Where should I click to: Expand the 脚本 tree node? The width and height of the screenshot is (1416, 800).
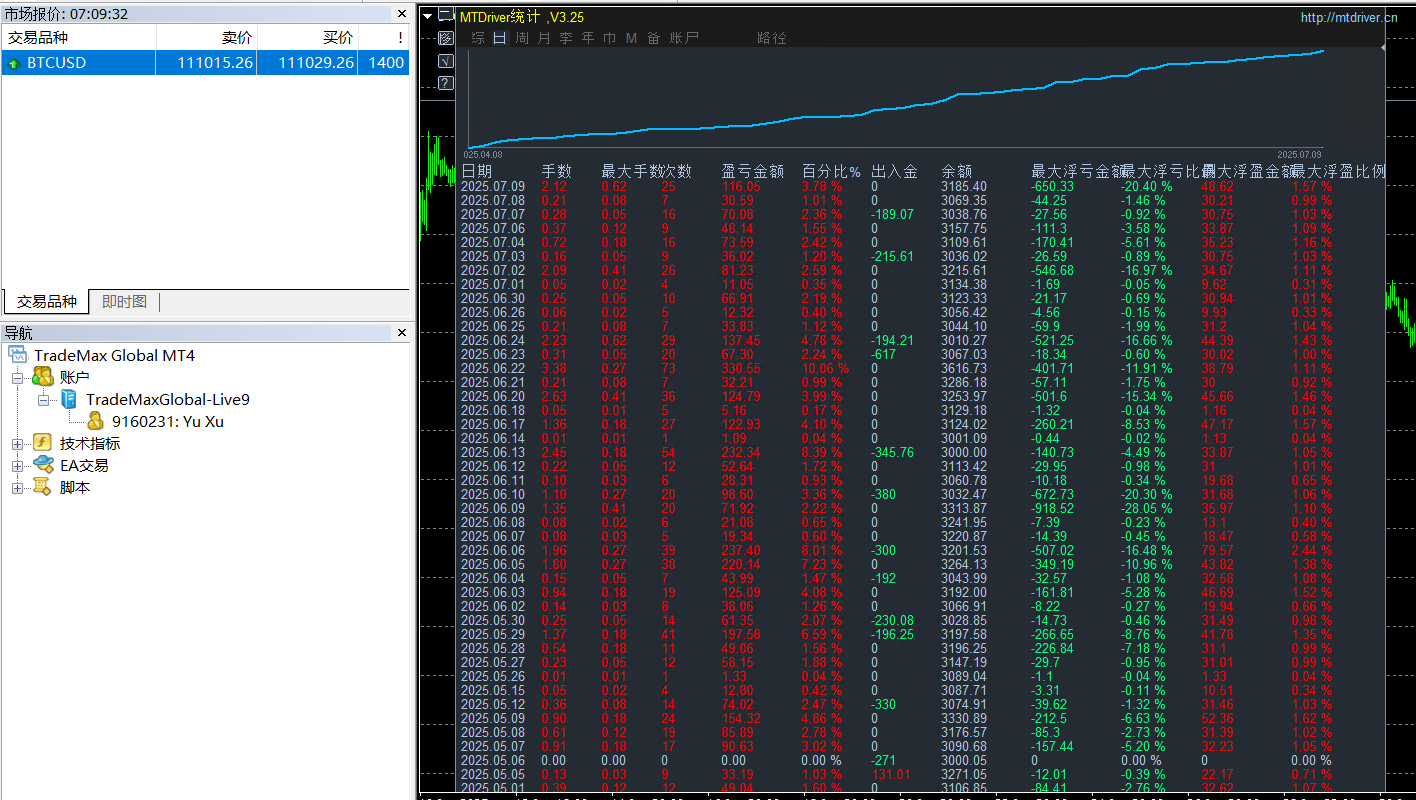coord(17,488)
